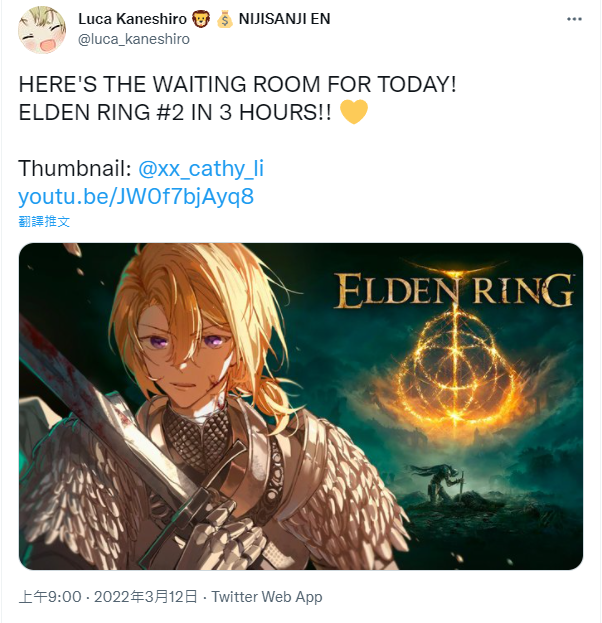Click the Twitter Web App source label
602x623 pixels.
[267, 597]
